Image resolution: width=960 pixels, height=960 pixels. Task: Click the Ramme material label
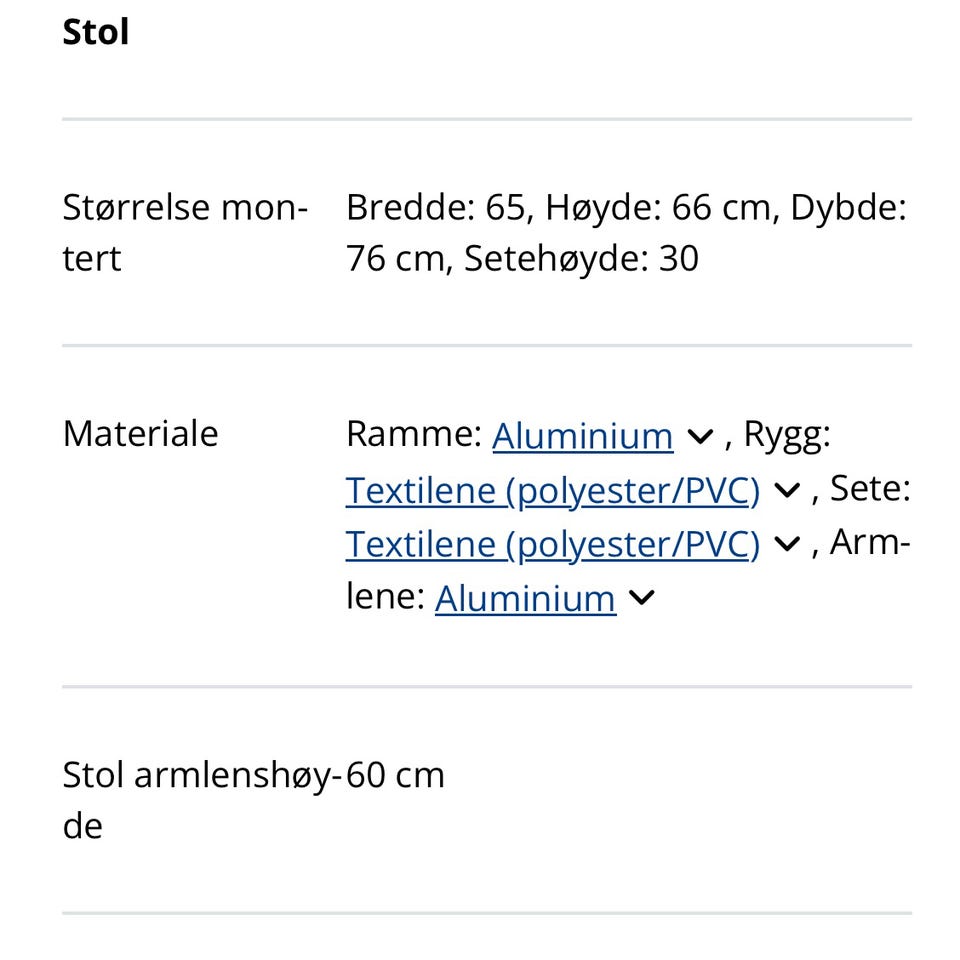tap(412, 433)
